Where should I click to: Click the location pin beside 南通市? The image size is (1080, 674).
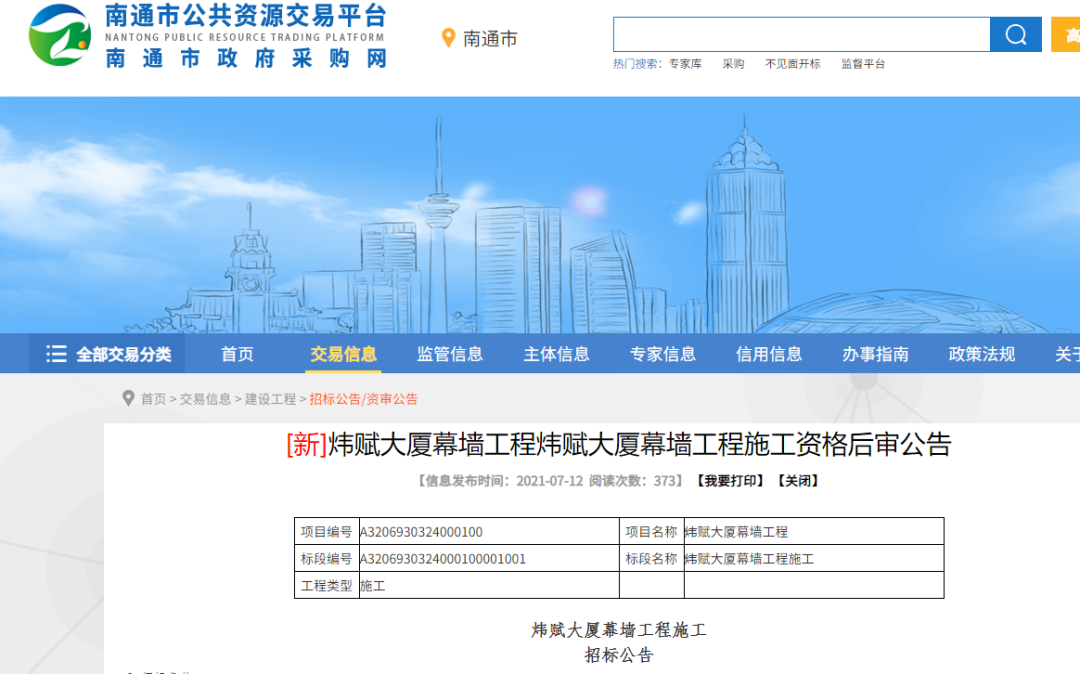click(447, 38)
